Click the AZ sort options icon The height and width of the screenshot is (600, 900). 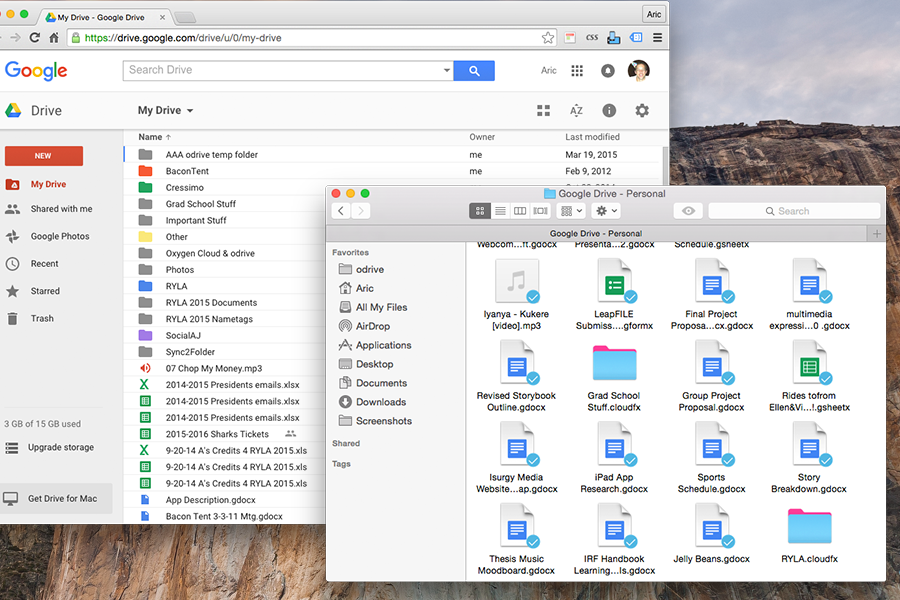[576, 110]
